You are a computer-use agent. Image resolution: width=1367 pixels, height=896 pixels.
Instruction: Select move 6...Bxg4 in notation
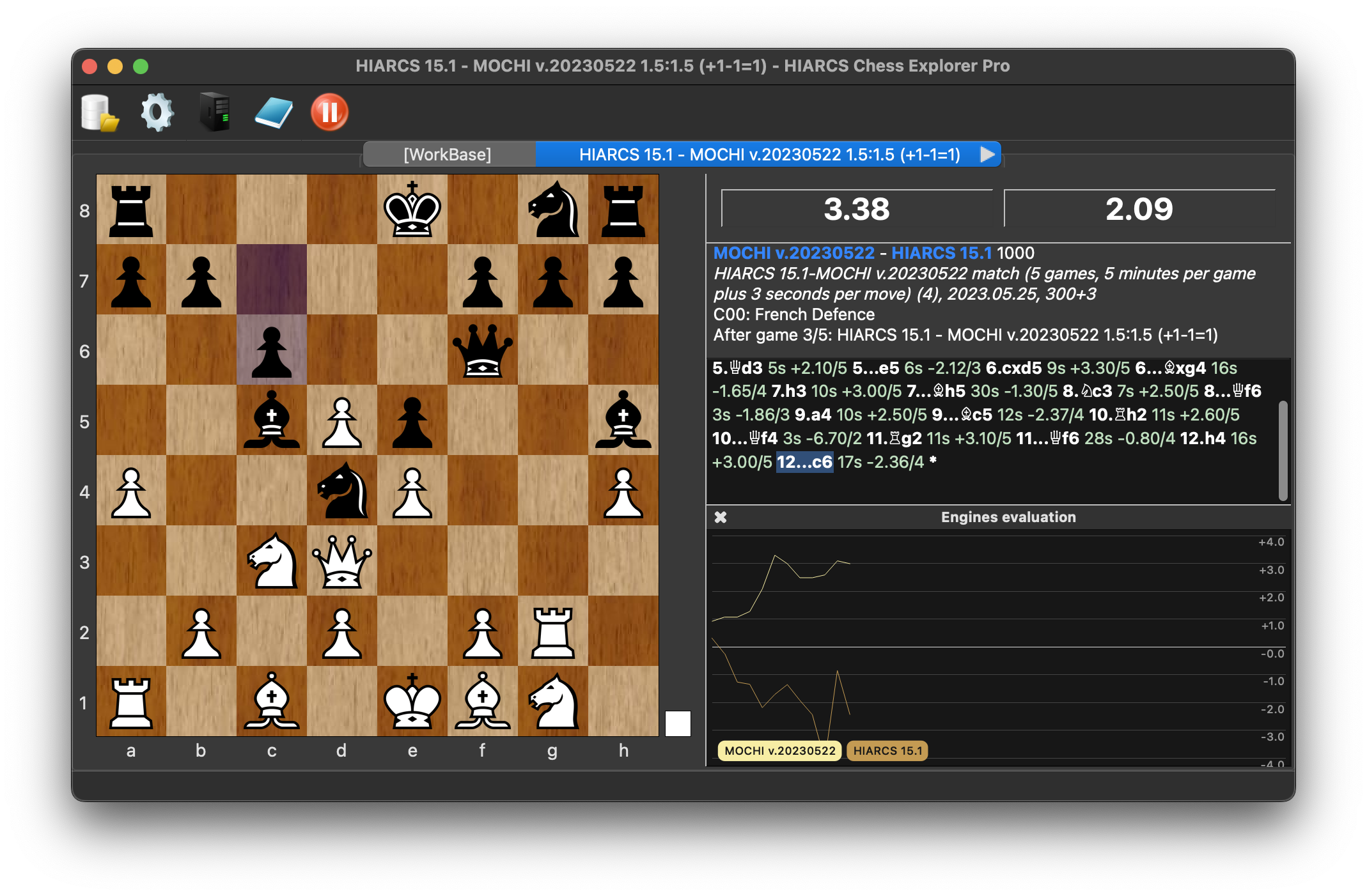click(x=1170, y=368)
